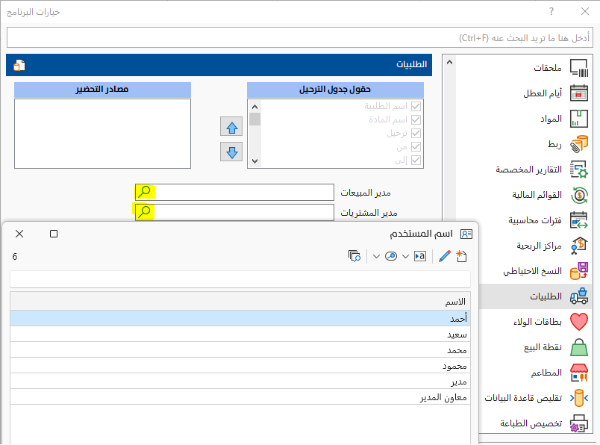Select user معاون المدير in the list

pyautogui.click(x=240, y=397)
